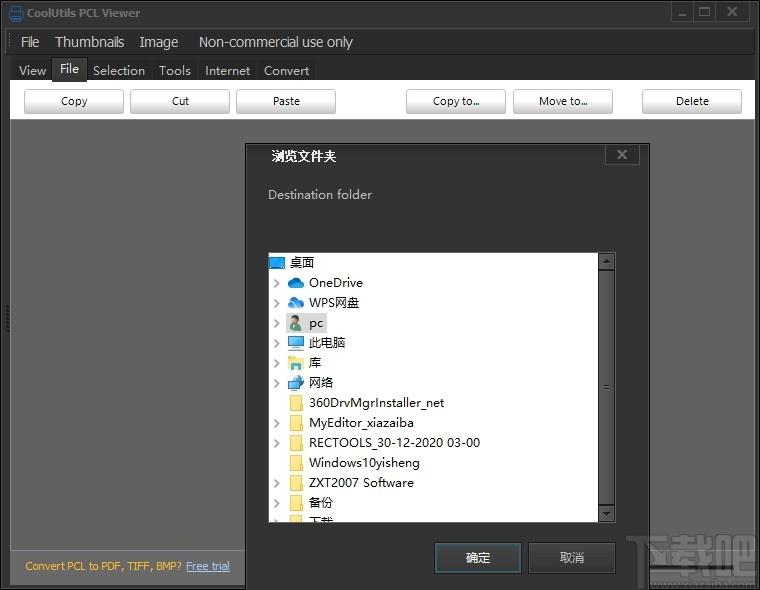Select the WPS网盘 text label
The image size is (760, 590).
pyautogui.click(x=334, y=303)
